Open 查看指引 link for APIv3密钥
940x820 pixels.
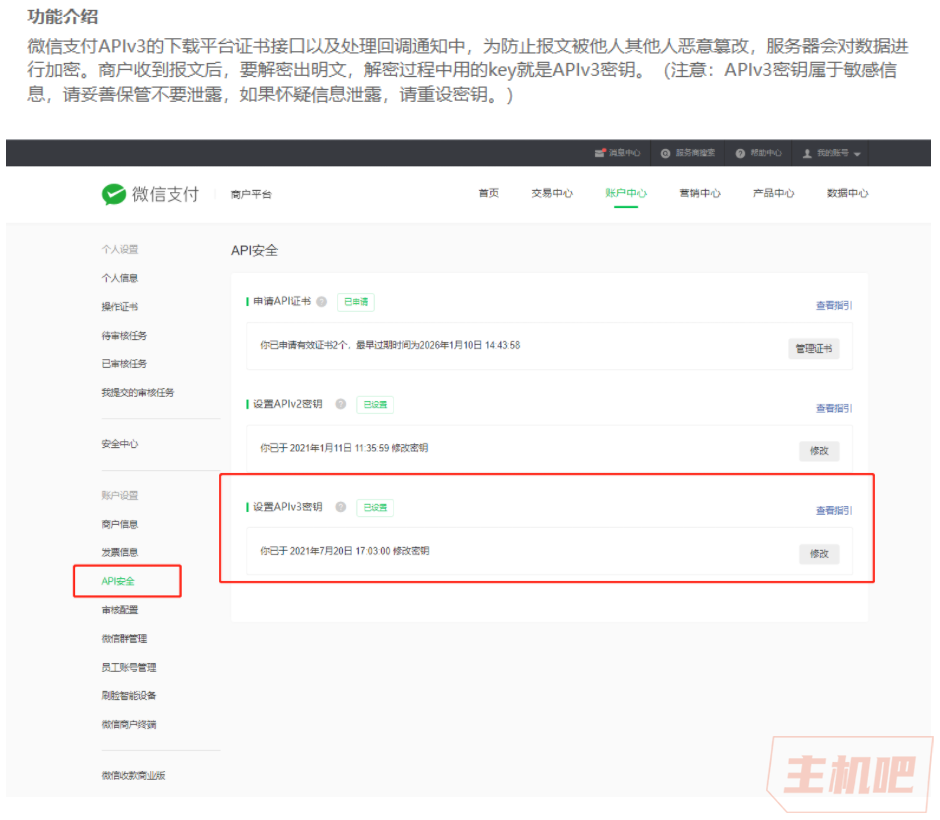tap(834, 511)
